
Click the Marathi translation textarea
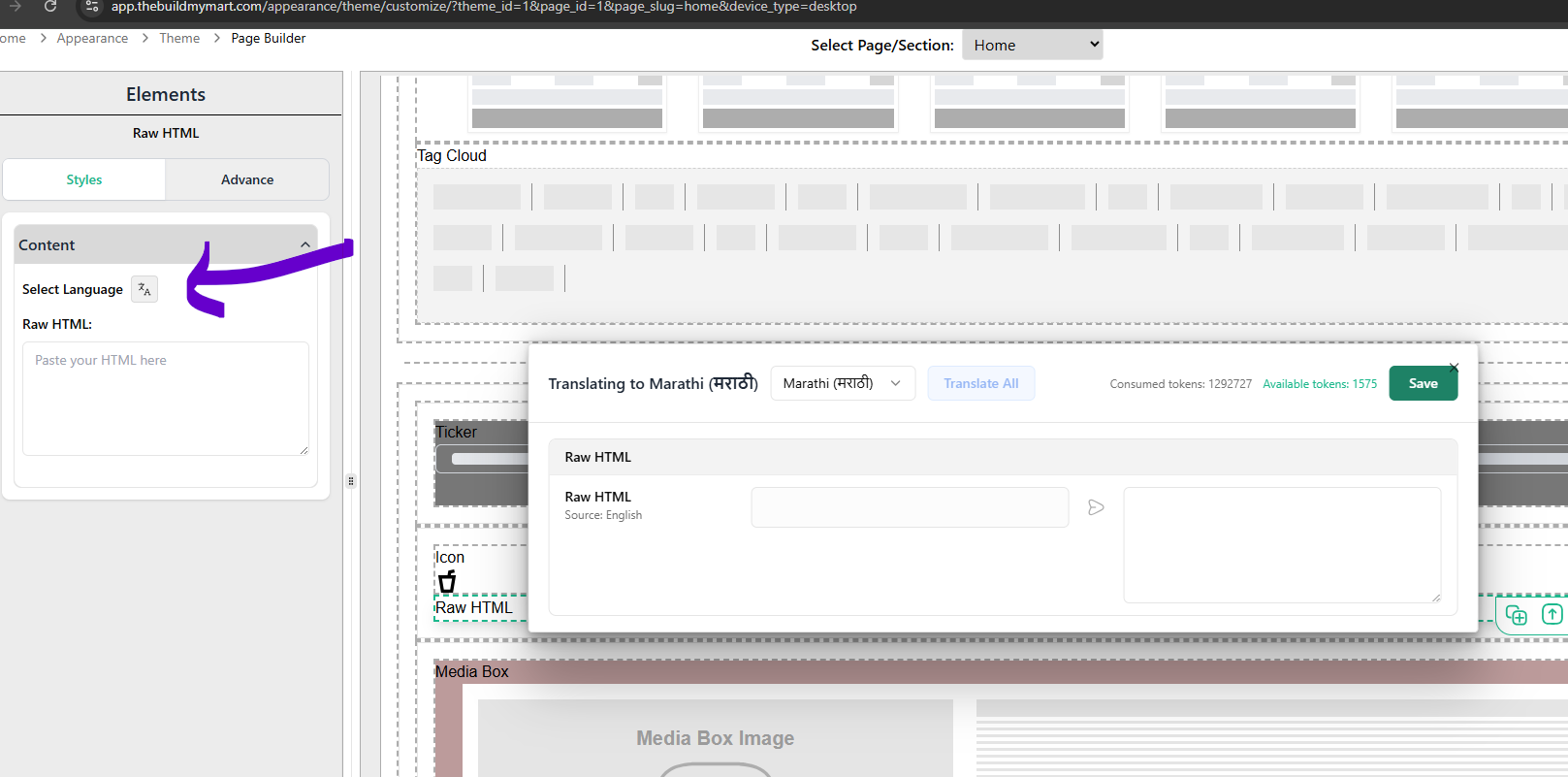tap(1282, 545)
